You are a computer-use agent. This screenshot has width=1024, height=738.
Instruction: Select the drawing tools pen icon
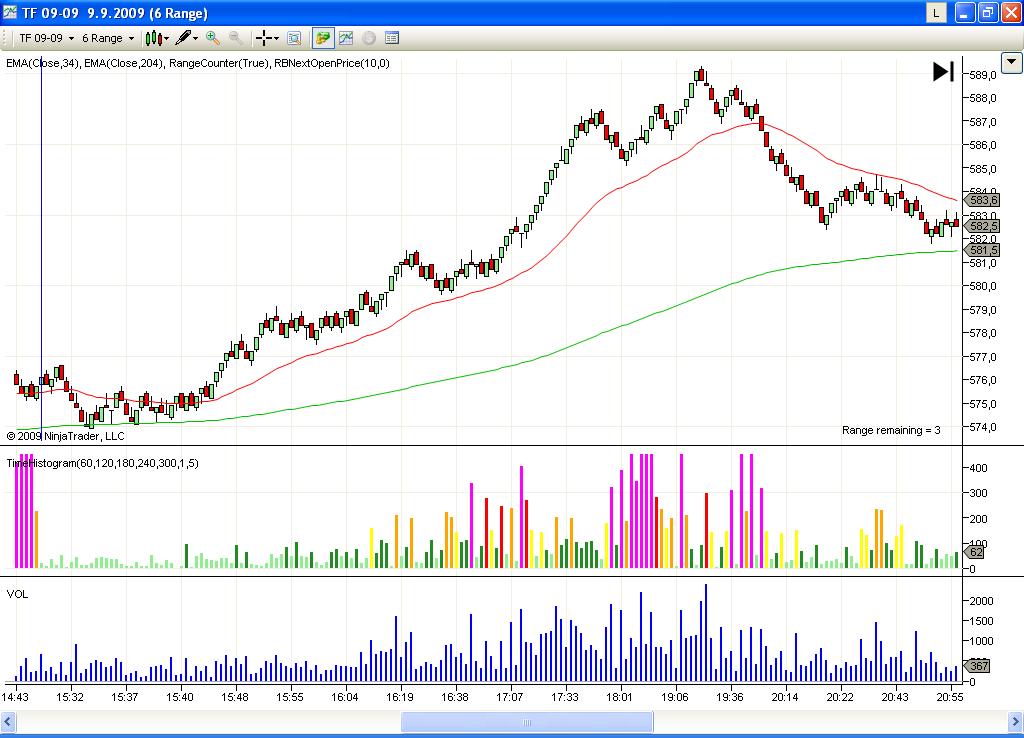pyautogui.click(x=183, y=38)
